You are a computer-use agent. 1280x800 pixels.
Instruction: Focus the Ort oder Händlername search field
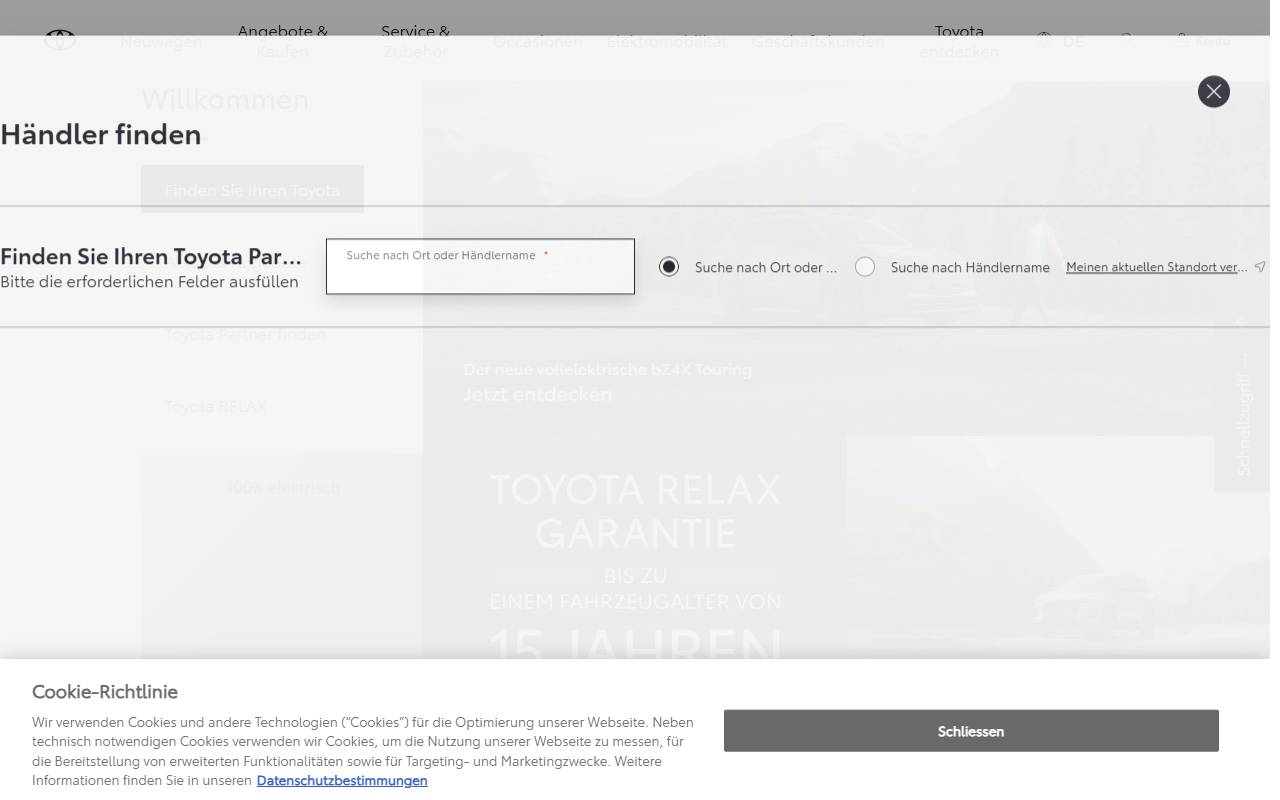[x=480, y=267]
